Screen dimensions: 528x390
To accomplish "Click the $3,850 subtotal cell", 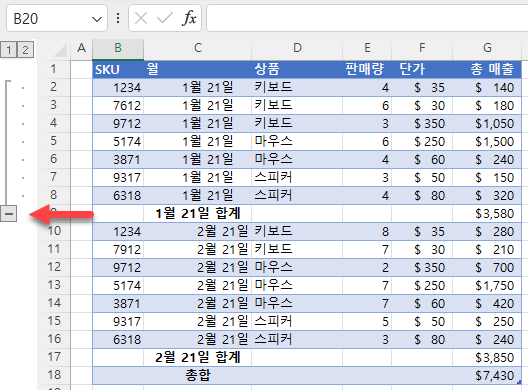I will coord(487,357).
